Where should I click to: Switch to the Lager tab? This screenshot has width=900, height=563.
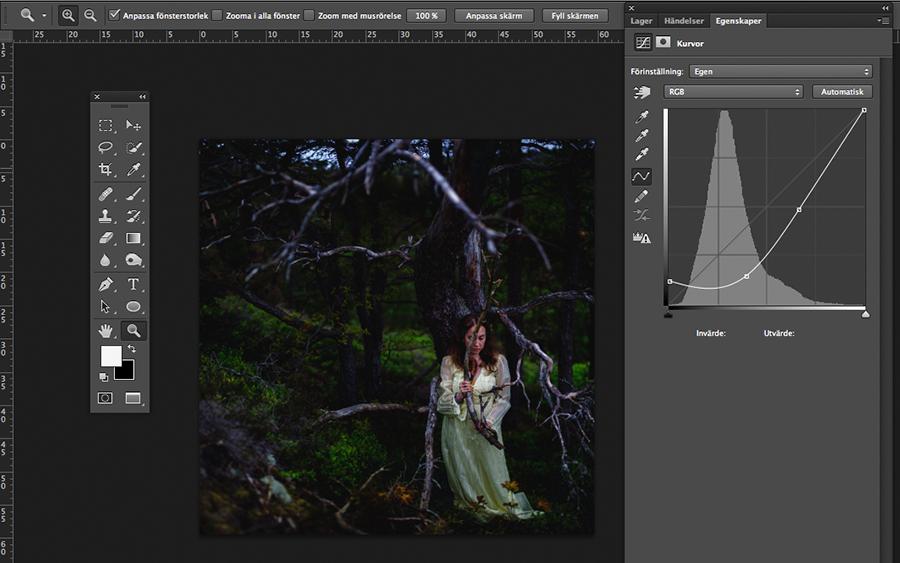pos(641,21)
